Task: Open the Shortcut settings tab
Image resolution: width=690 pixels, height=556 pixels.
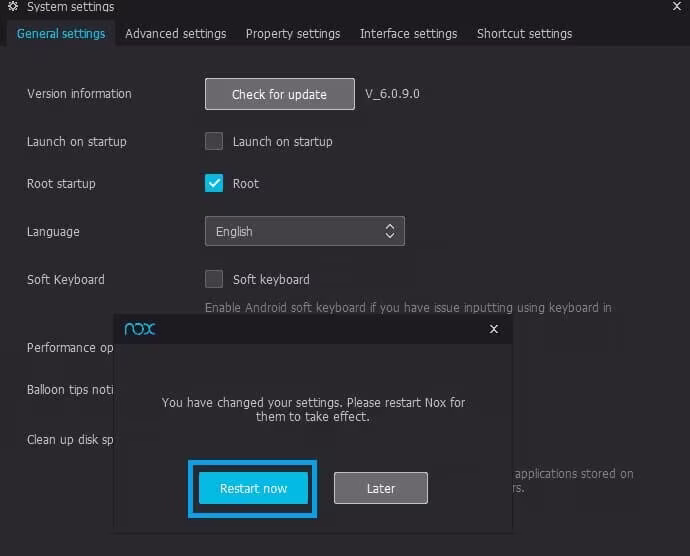Action: 524,33
